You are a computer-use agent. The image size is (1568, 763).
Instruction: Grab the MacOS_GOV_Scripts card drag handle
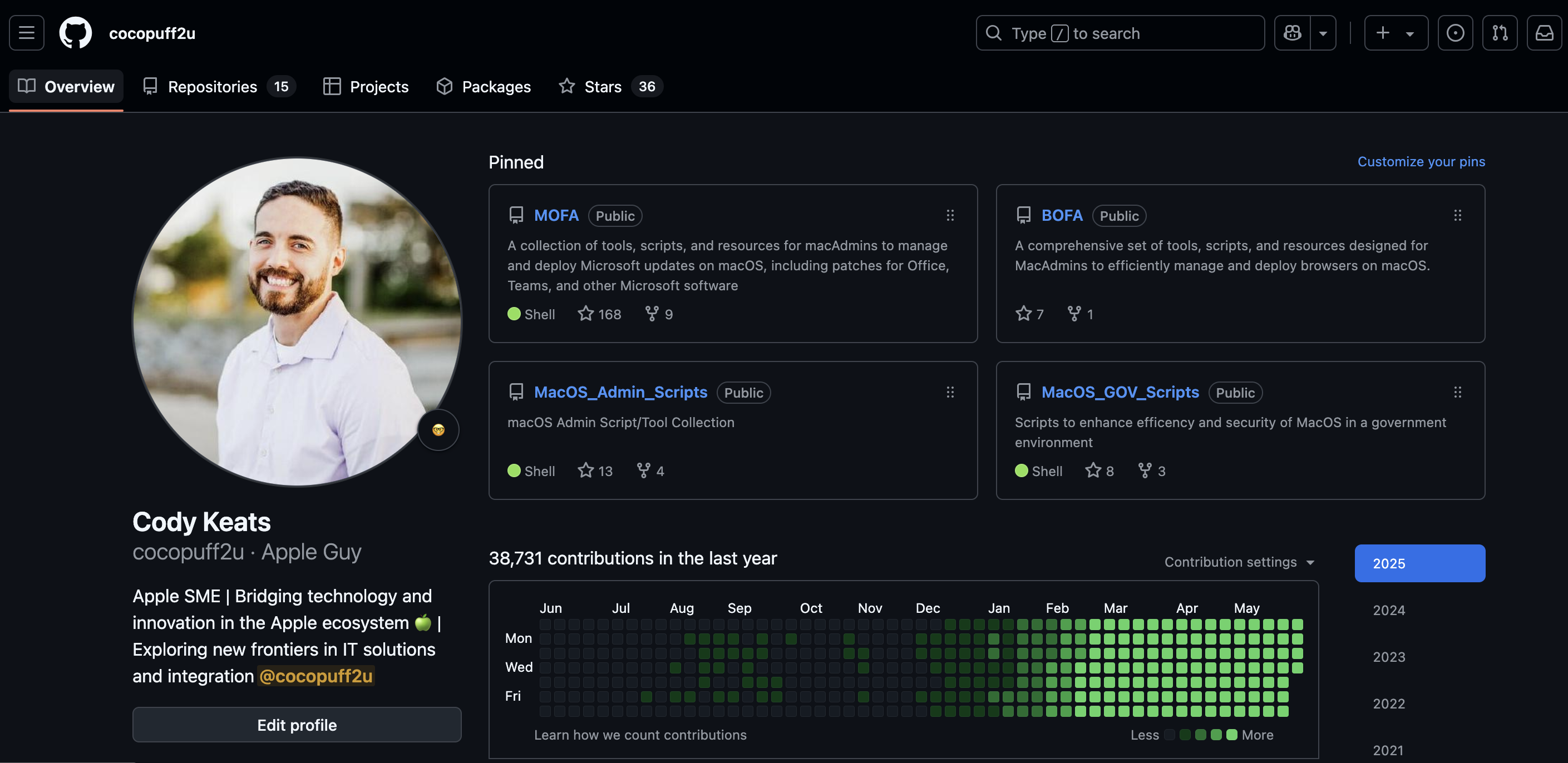coord(1458,393)
